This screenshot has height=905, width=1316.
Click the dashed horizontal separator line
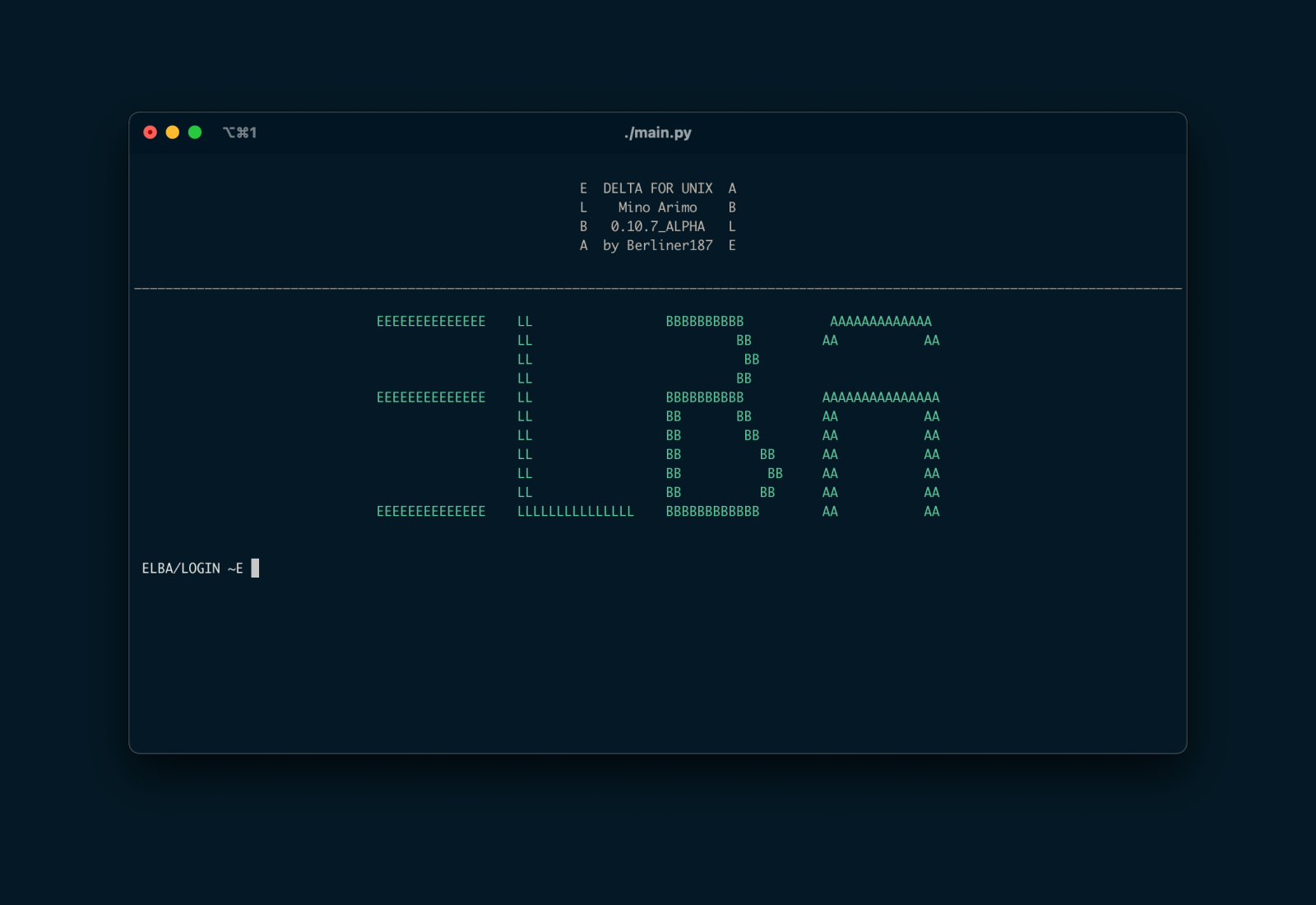coord(657,288)
